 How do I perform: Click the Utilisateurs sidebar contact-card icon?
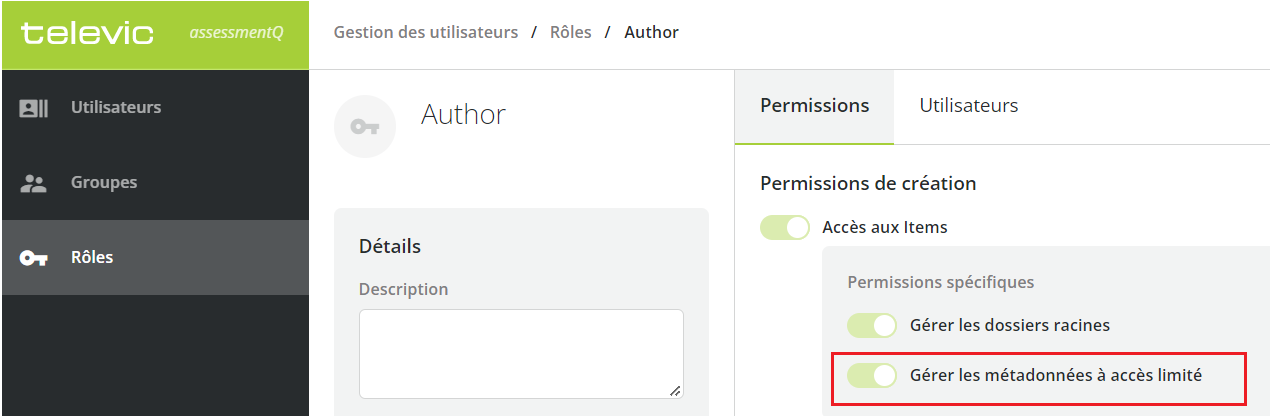point(34,108)
